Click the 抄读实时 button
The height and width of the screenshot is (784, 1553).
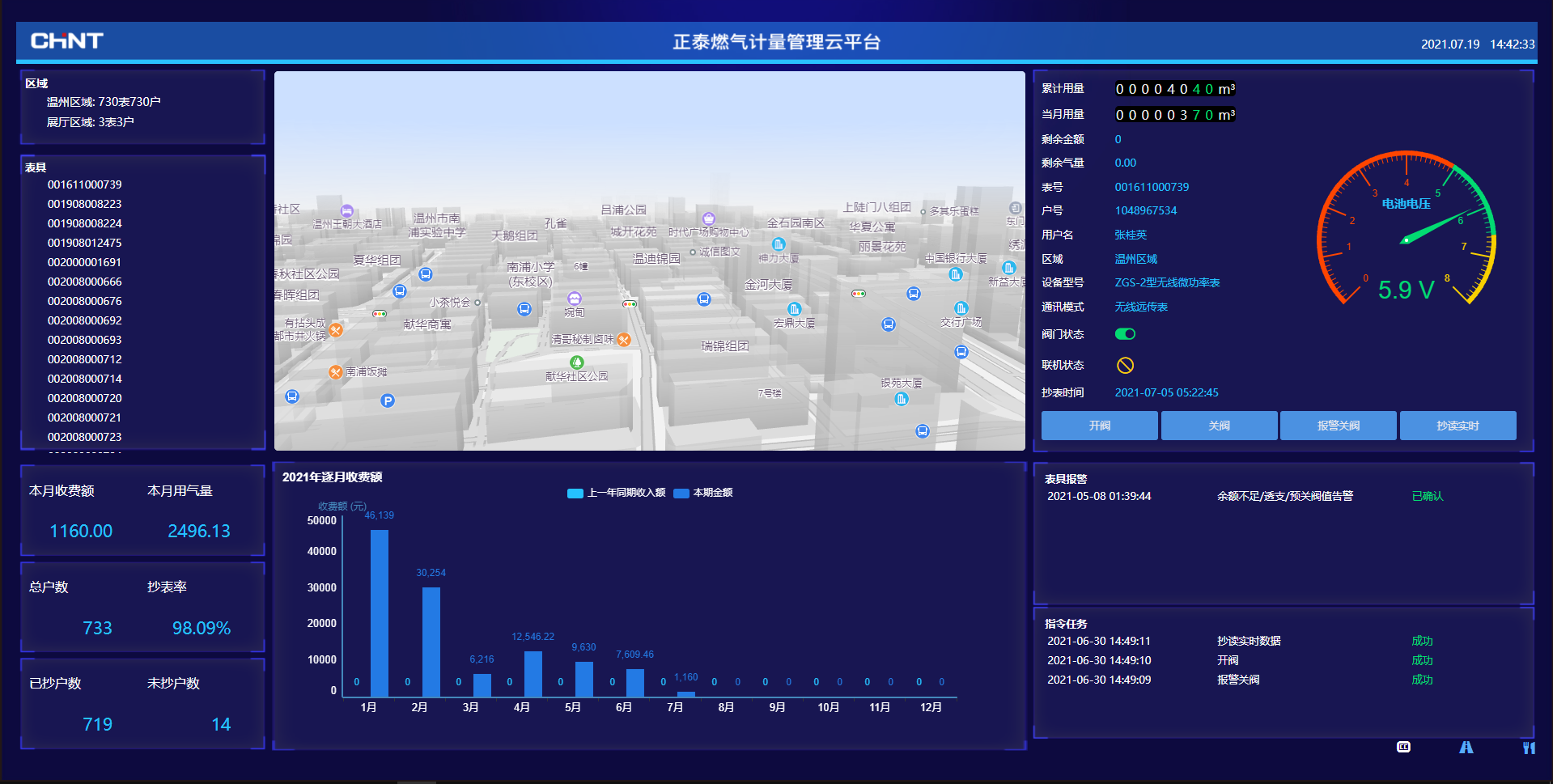[1458, 426]
